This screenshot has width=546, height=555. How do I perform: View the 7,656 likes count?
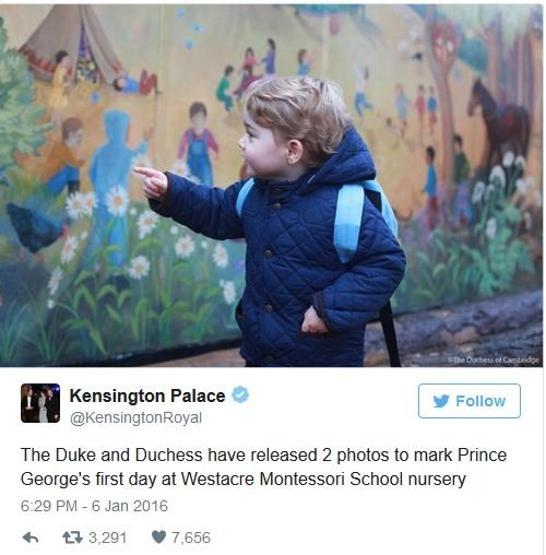[191, 538]
